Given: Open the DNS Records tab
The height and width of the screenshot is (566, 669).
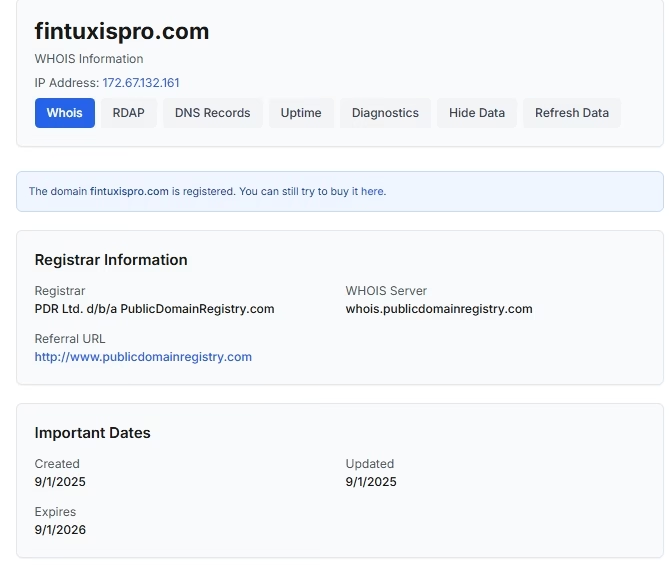Looking at the screenshot, I should [x=212, y=113].
